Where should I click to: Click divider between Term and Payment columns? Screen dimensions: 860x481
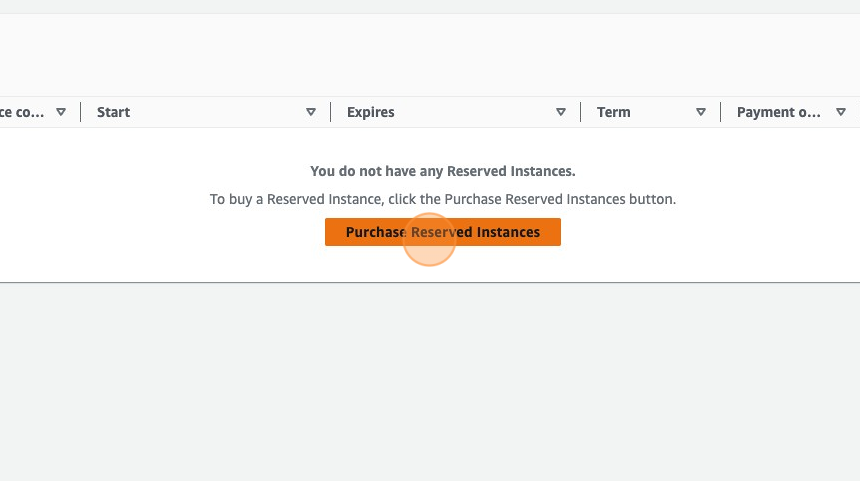(720, 112)
